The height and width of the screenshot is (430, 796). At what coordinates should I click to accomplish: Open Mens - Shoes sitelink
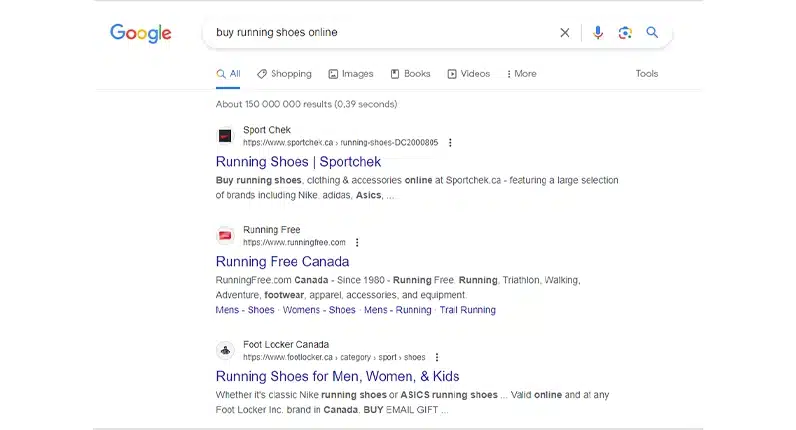(245, 310)
